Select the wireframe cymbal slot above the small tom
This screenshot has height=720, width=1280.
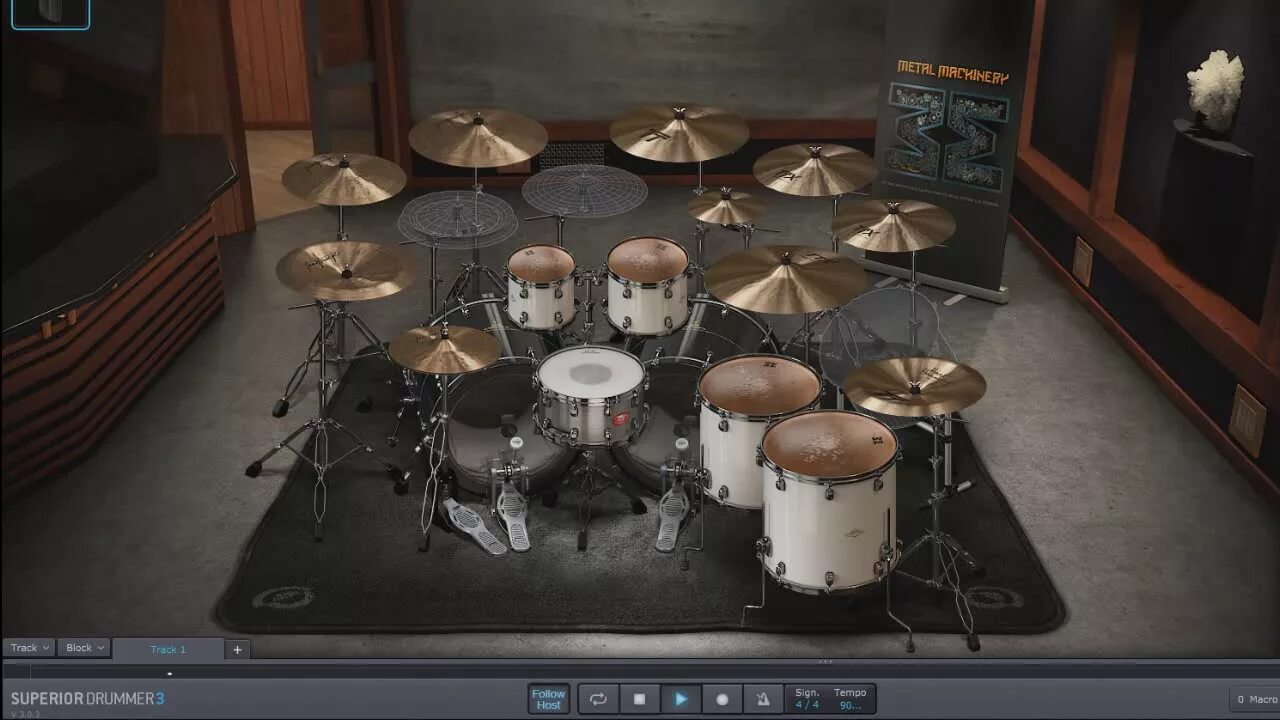point(457,218)
